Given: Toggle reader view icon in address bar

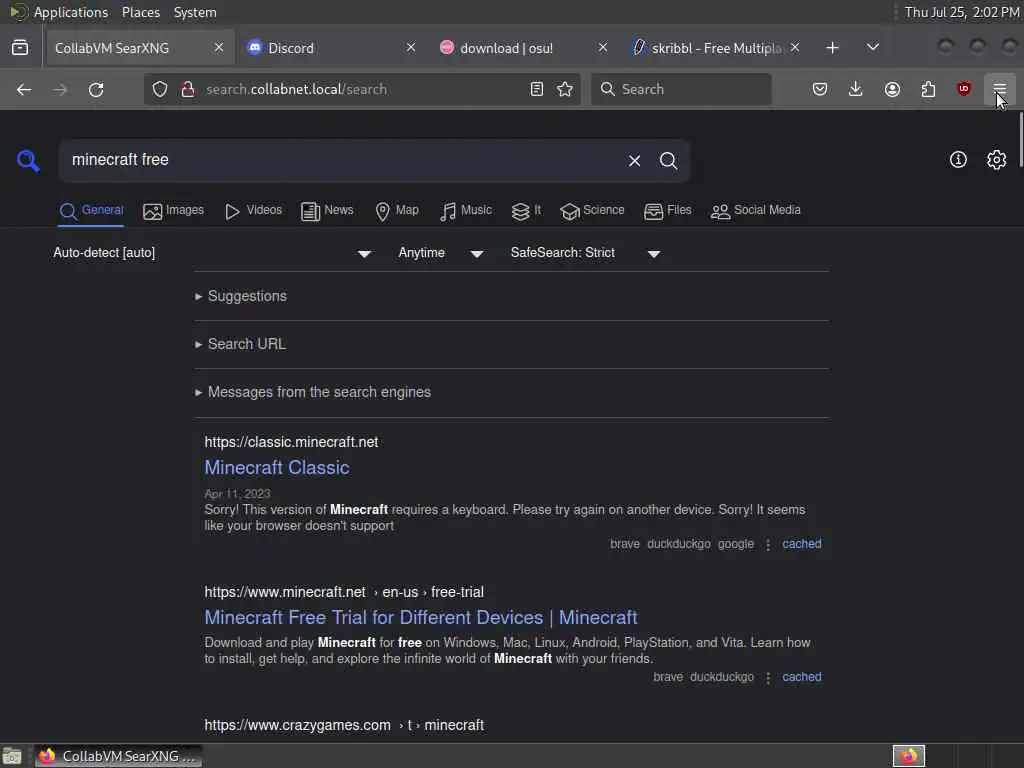Looking at the screenshot, I should [537, 89].
